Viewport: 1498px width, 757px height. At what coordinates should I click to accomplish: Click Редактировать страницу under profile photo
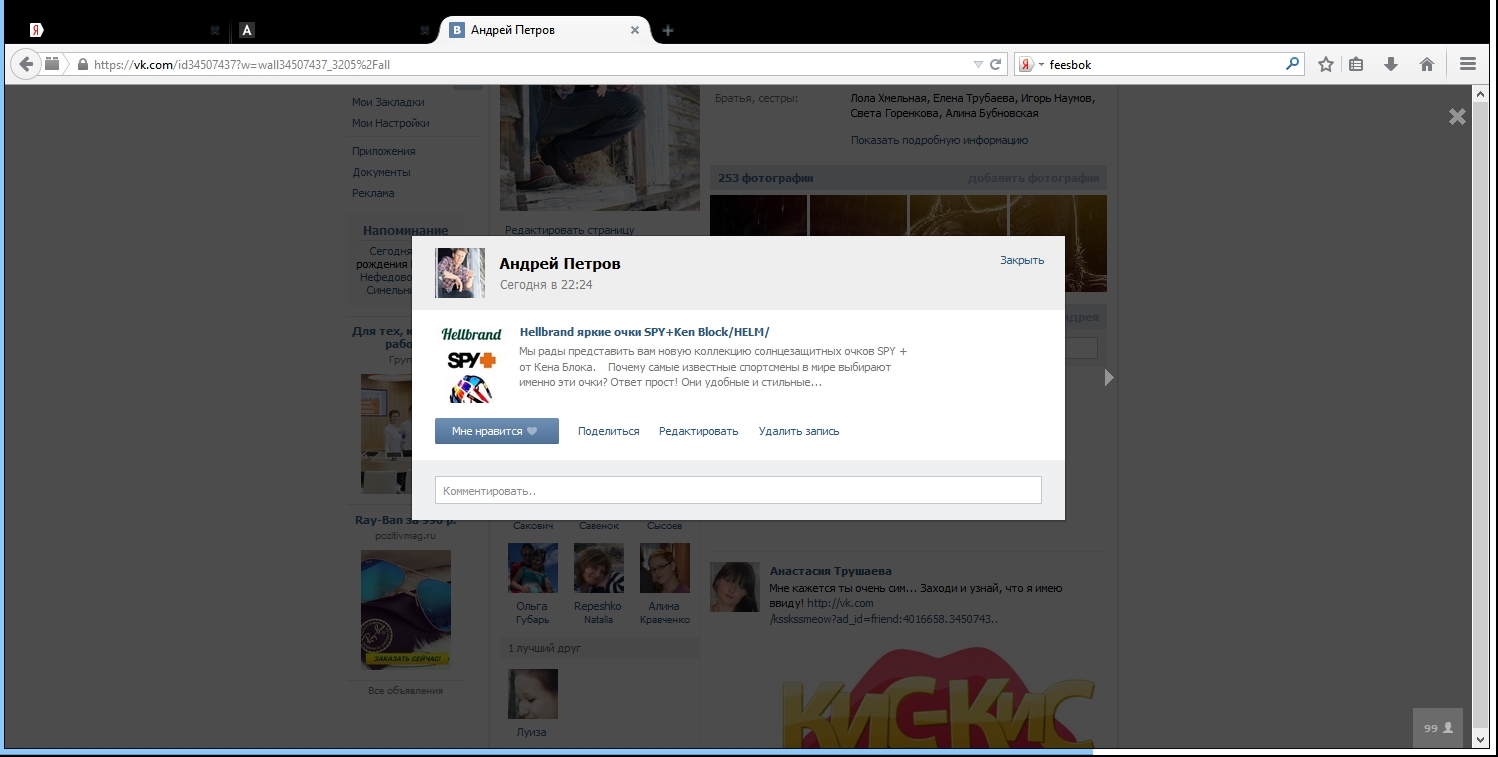569,229
